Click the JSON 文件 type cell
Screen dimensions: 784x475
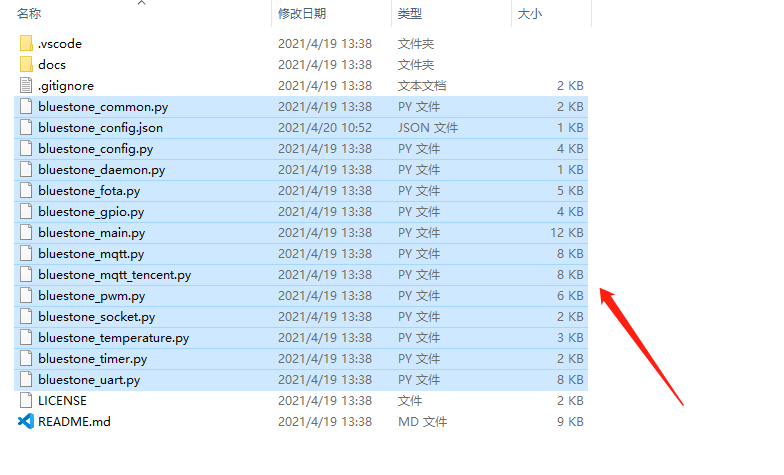coord(428,128)
